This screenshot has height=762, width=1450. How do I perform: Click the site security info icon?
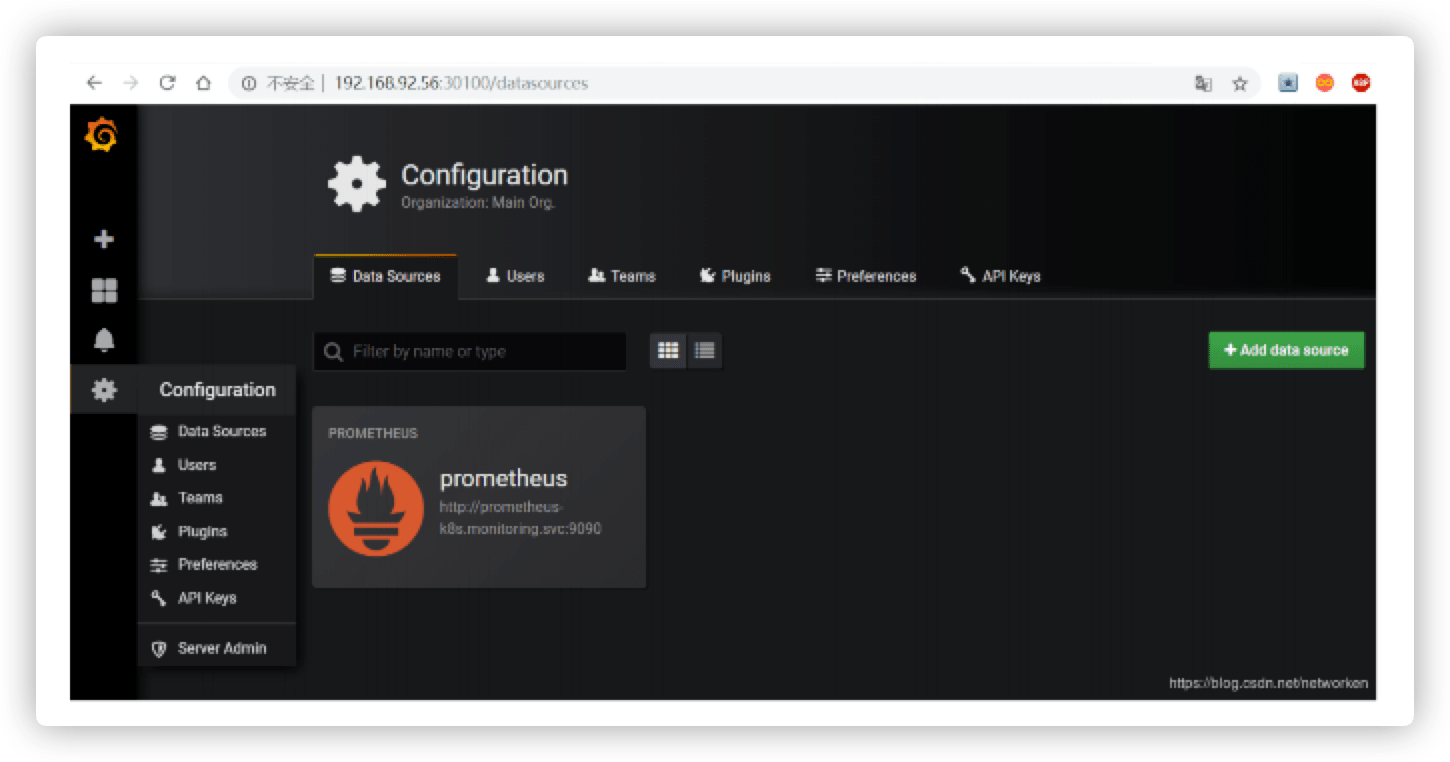pos(249,84)
